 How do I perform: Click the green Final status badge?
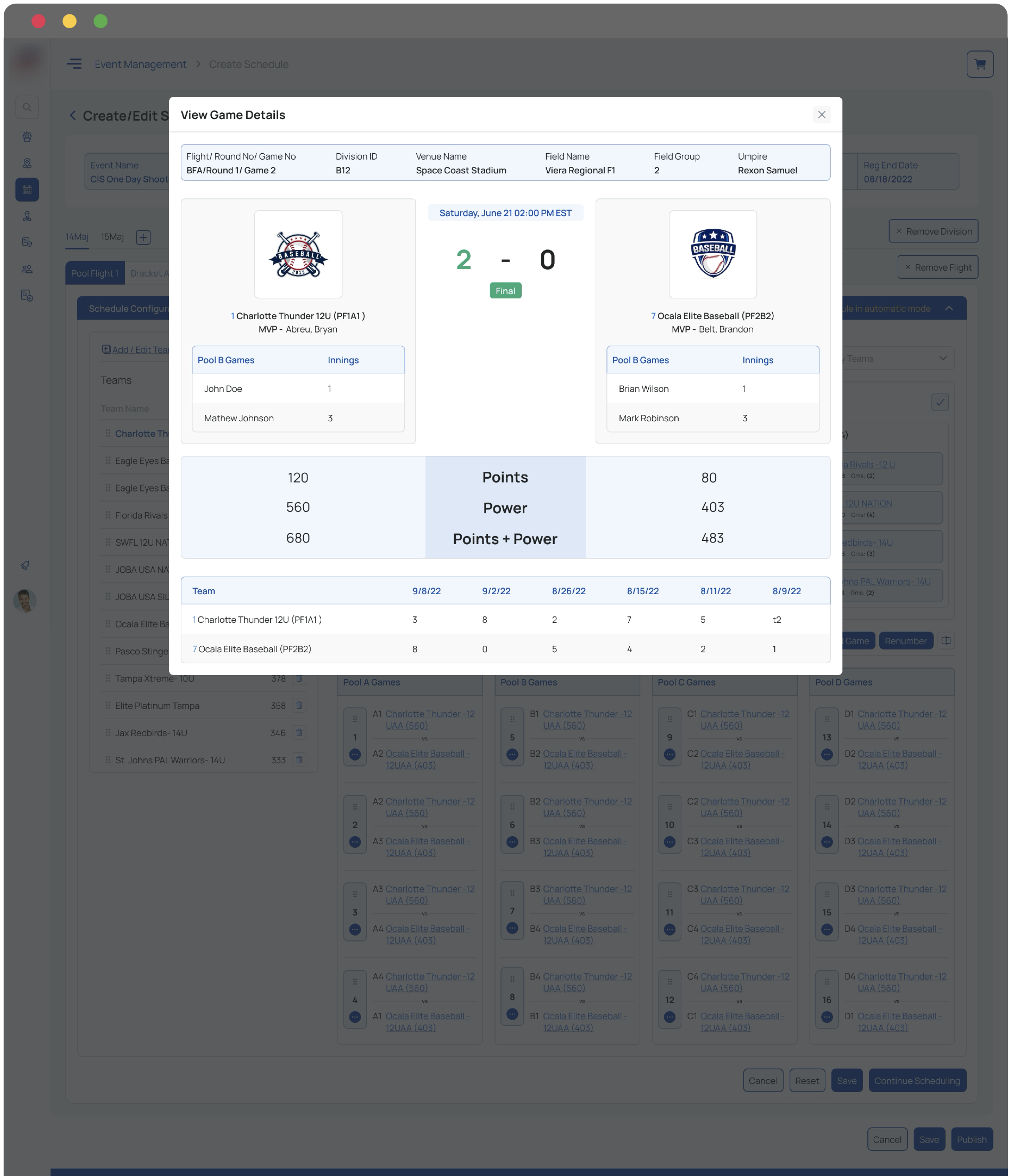(x=505, y=290)
